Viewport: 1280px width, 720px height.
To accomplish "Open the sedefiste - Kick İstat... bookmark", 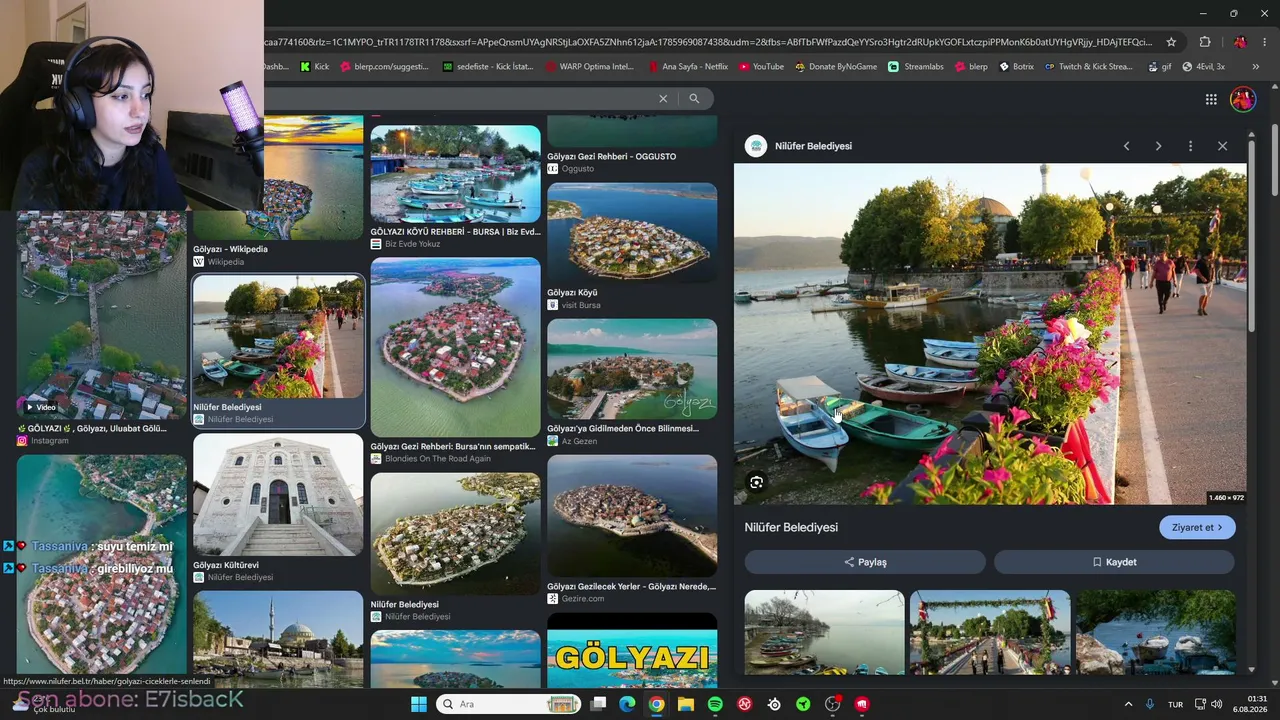I will tap(487, 67).
